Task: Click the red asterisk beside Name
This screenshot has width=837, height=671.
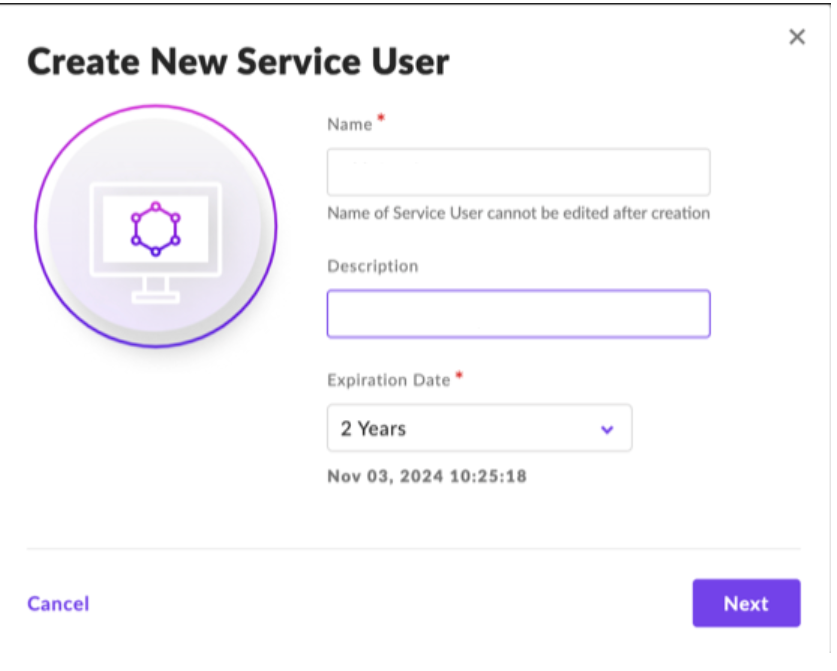Action: [381, 121]
